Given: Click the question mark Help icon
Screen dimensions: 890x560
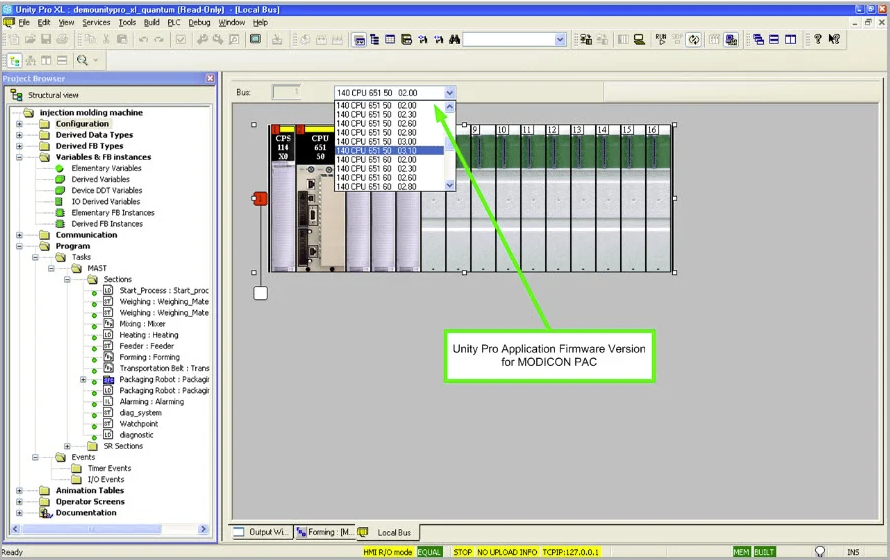Looking at the screenshot, I should [x=817, y=39].
